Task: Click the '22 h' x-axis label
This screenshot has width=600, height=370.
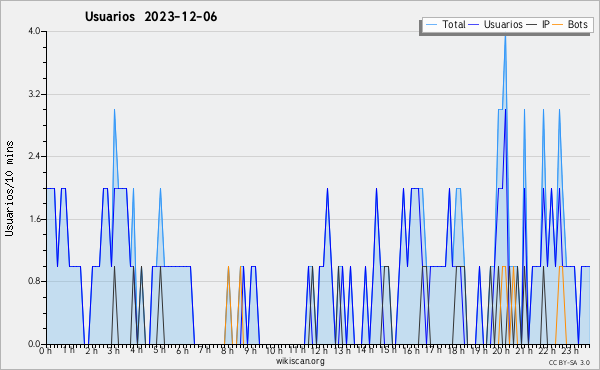Action: click(x=546, y=351)
